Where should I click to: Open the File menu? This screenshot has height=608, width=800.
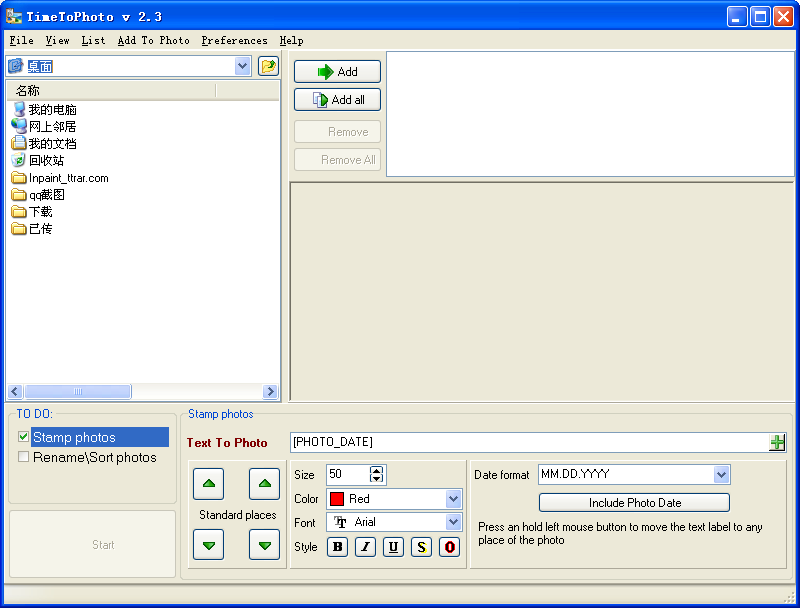point(21,40)
